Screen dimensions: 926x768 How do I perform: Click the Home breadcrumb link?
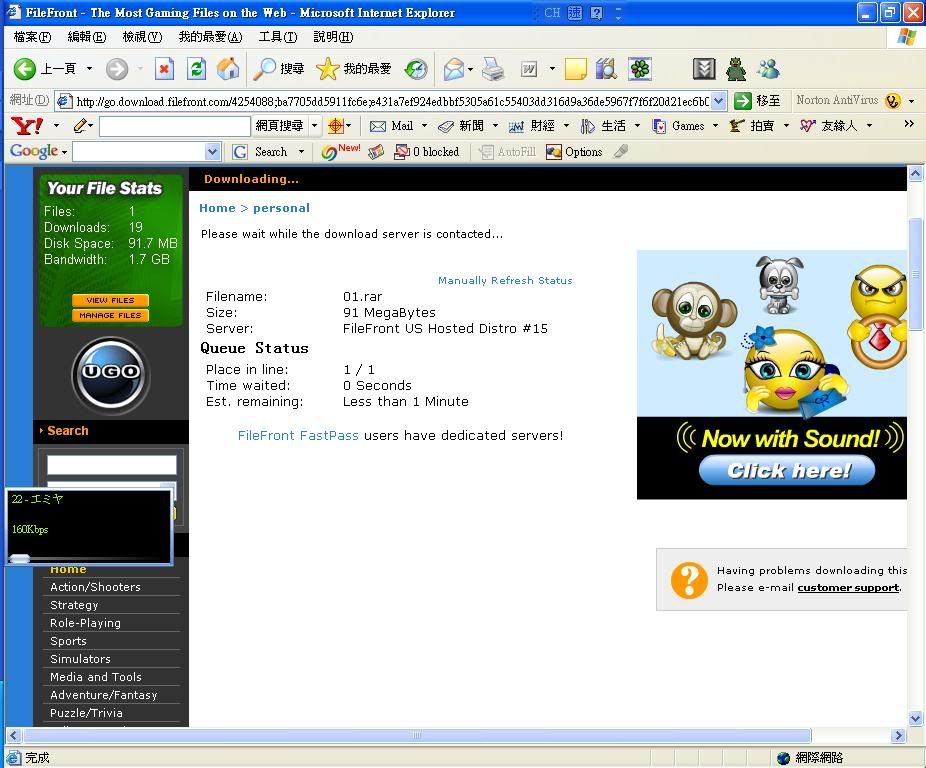(217, 208)
